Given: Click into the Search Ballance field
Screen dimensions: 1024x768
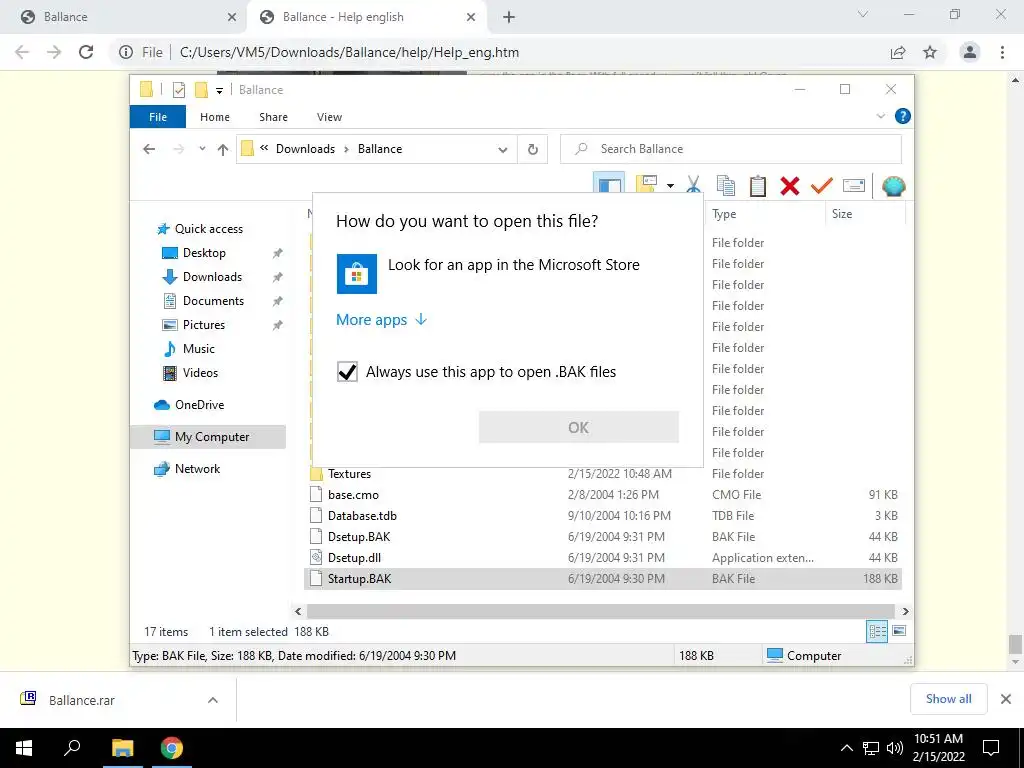Looking at the screenshot, I should tap(731, 149).
